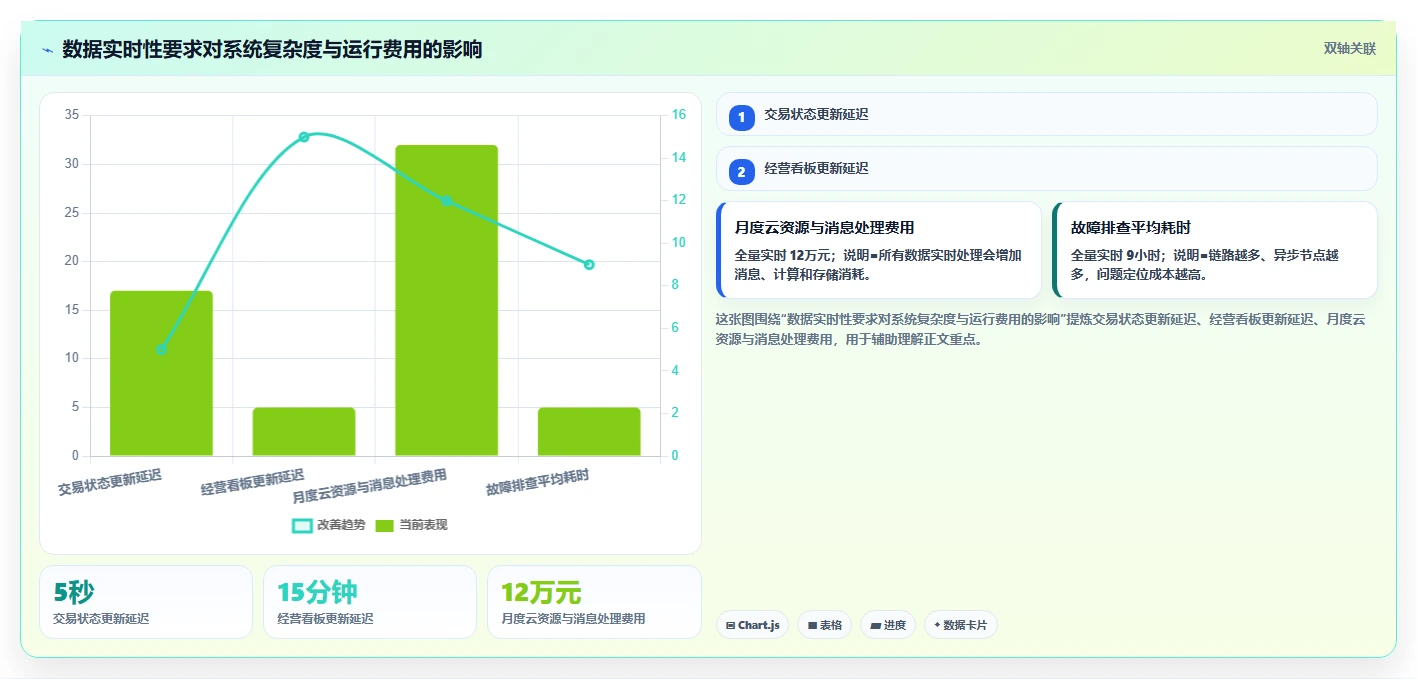The width and height of the screenshot is (1417, 679).
Task: Click the bar for 经营看板更新延迟
Action: (304, 432)
